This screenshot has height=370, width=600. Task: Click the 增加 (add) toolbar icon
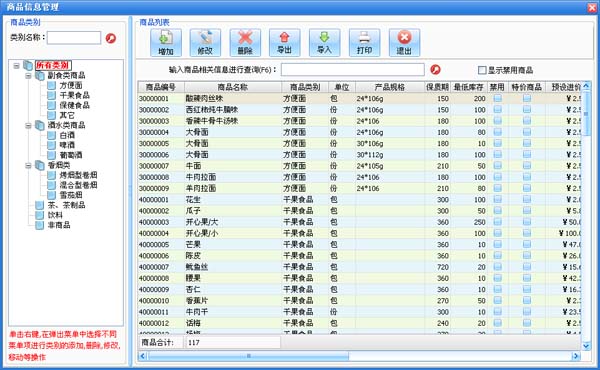(165, 42)
